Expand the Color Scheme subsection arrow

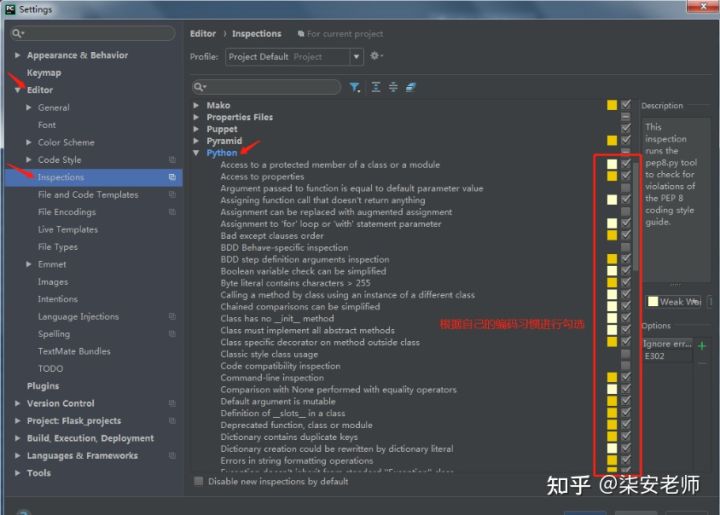pos(29,142)
